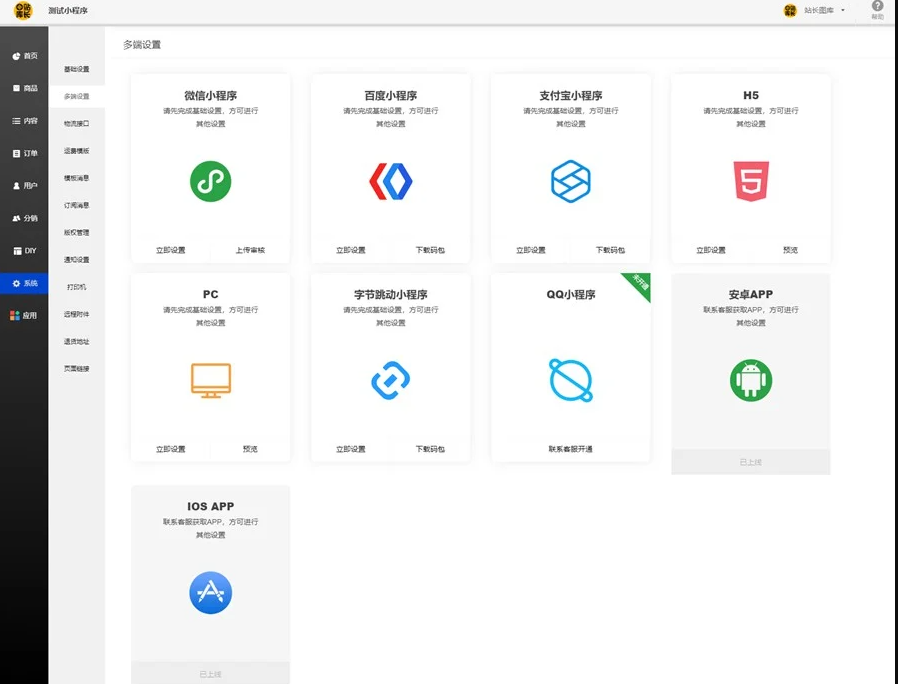Image resolution: width=898 pixels, height=684 pixels.
Task: Open 订单 via its document icon
Action: pos(16,154)
